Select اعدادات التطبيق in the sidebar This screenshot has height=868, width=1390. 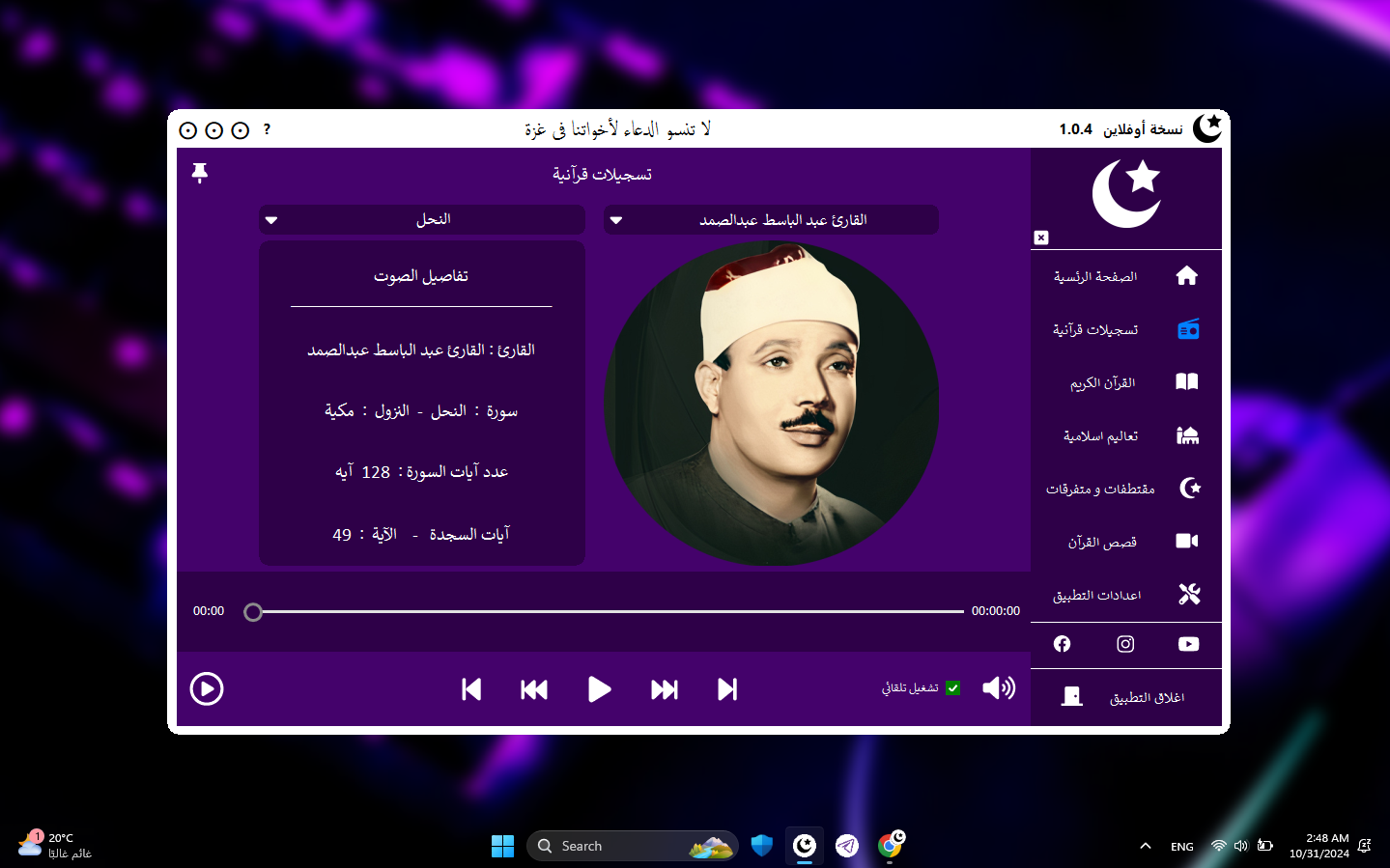tap(1187, 594)
